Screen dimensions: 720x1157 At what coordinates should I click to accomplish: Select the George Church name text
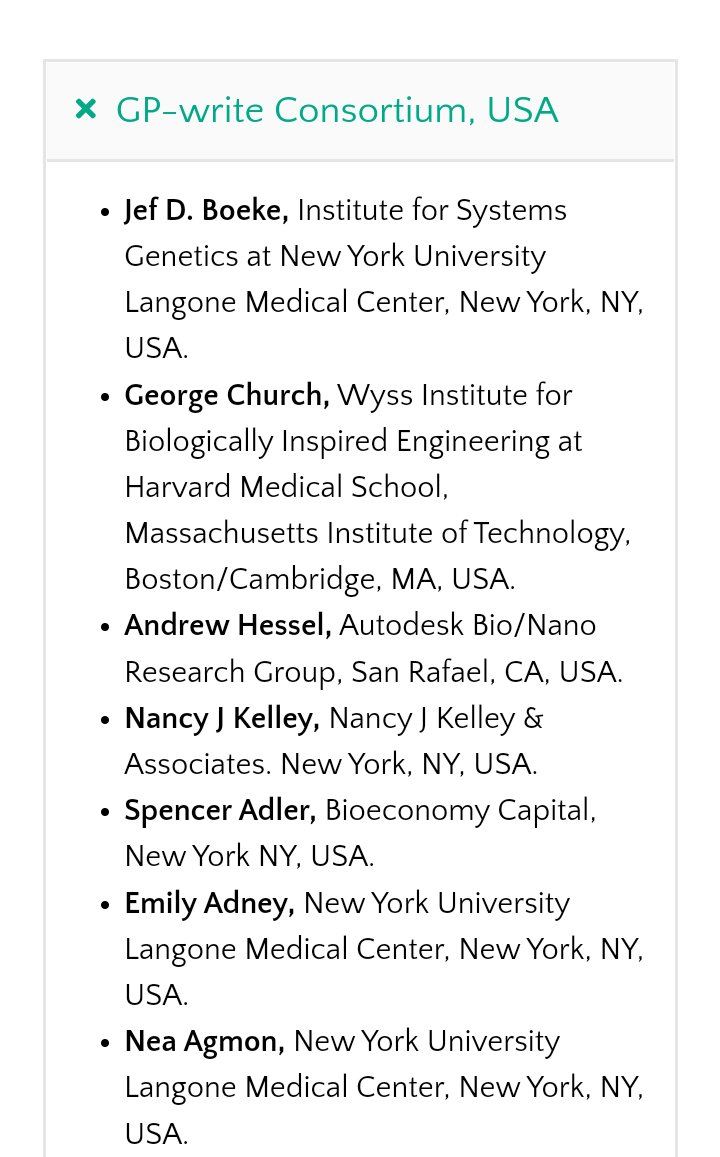pyautogui.click(x=226, y=396)
